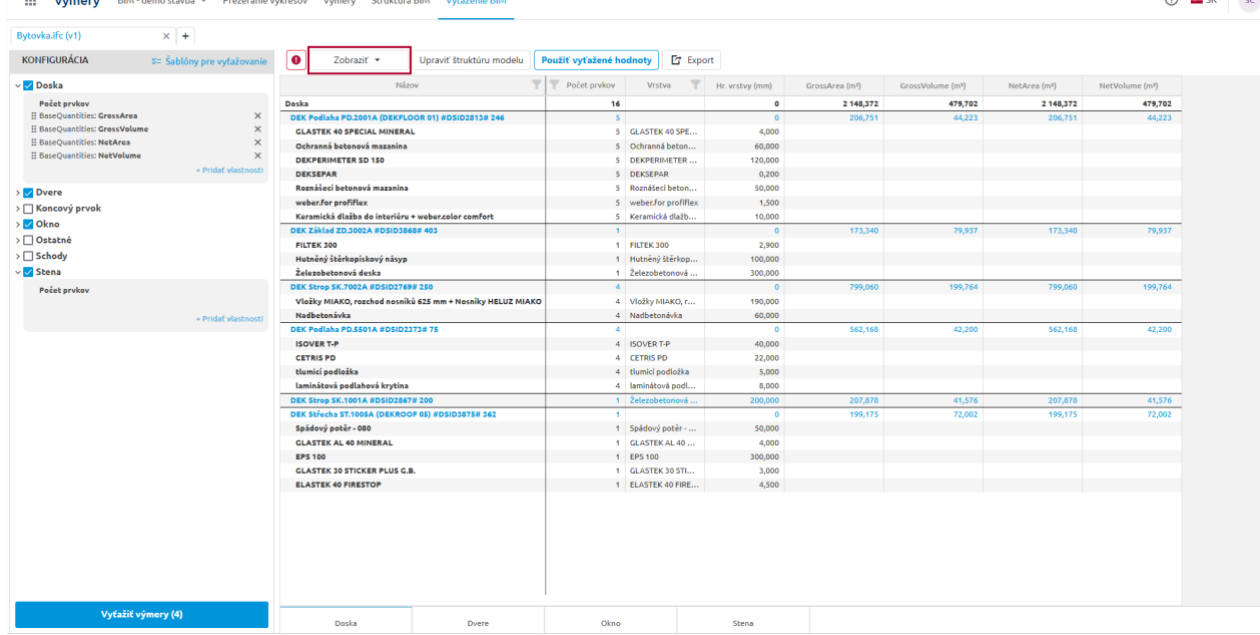
Task: Switch to the Stena bottom tab
Action: (x=743, y=622)
